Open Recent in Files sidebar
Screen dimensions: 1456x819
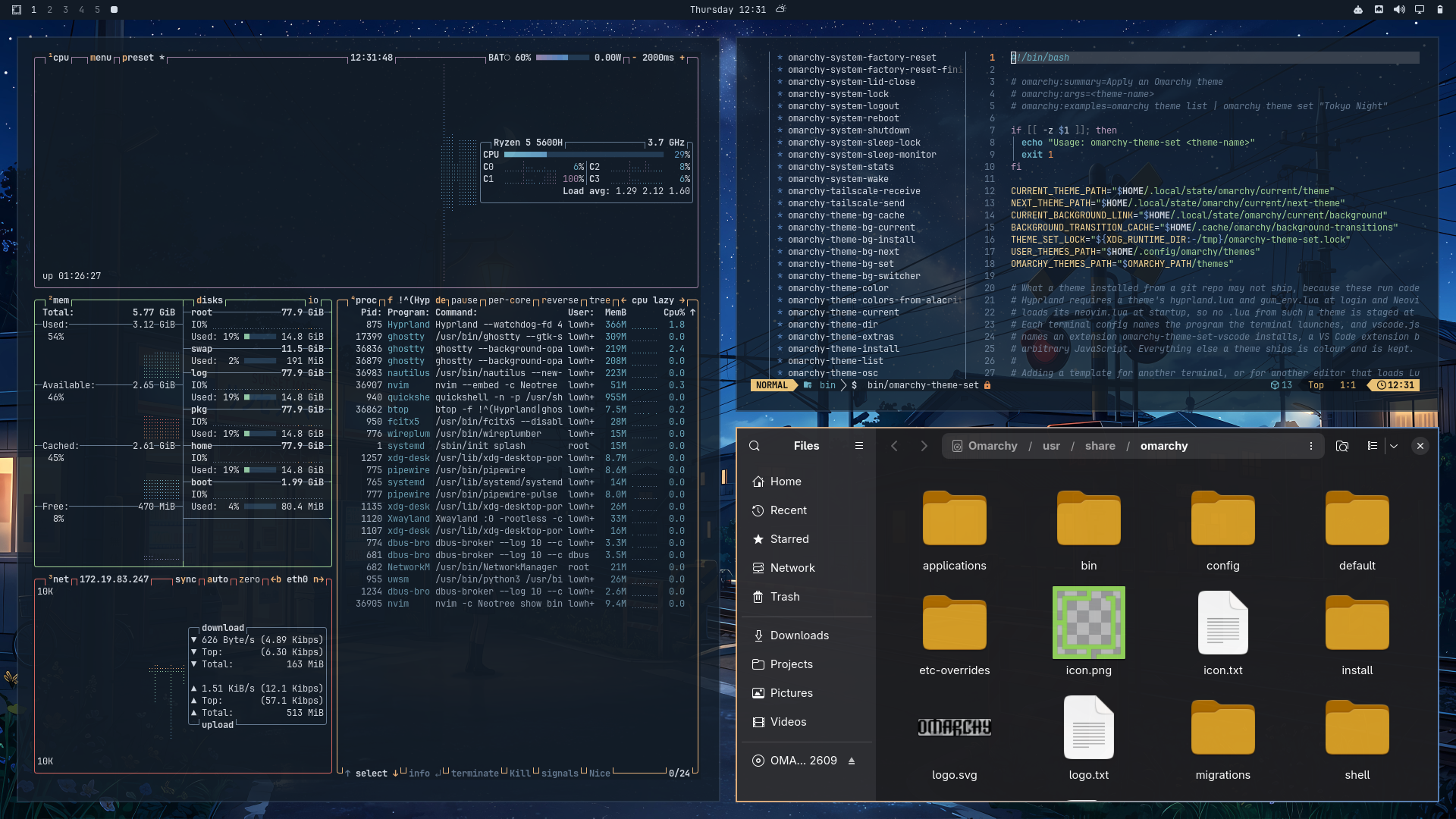[807, 510]
